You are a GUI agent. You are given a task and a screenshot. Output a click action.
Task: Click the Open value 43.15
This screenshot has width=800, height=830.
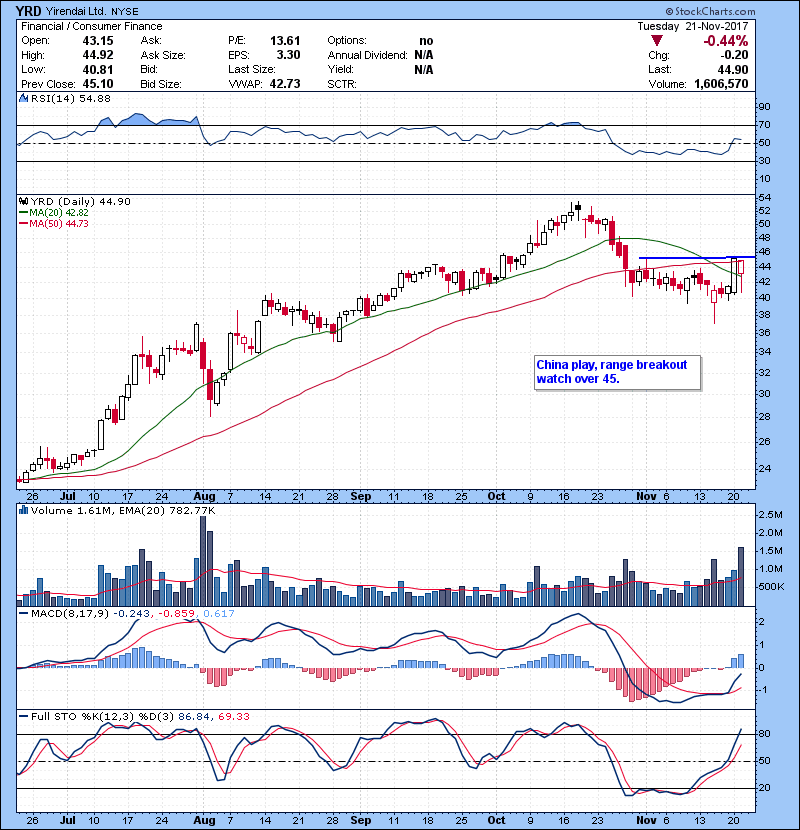coord(98,41)
